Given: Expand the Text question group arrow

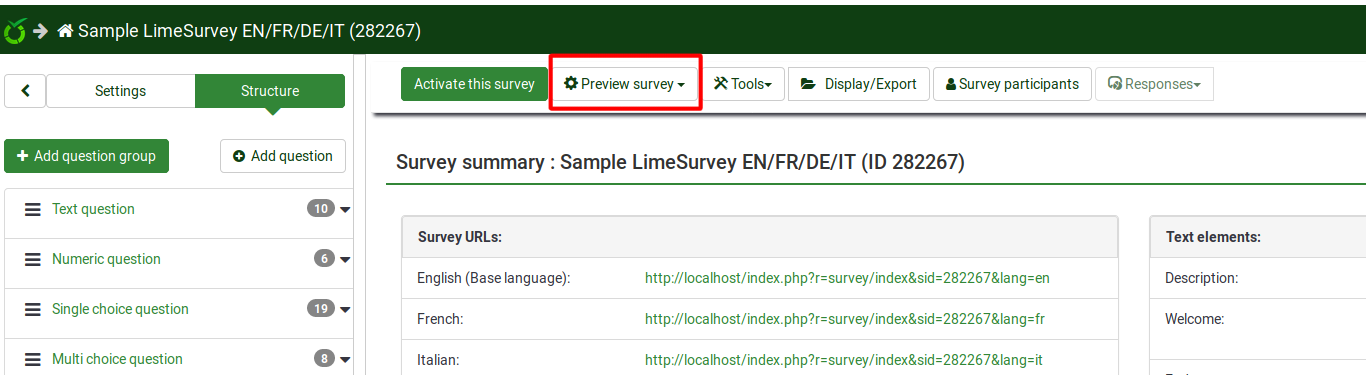Looking at the screenshot, I should coord(345,210).
